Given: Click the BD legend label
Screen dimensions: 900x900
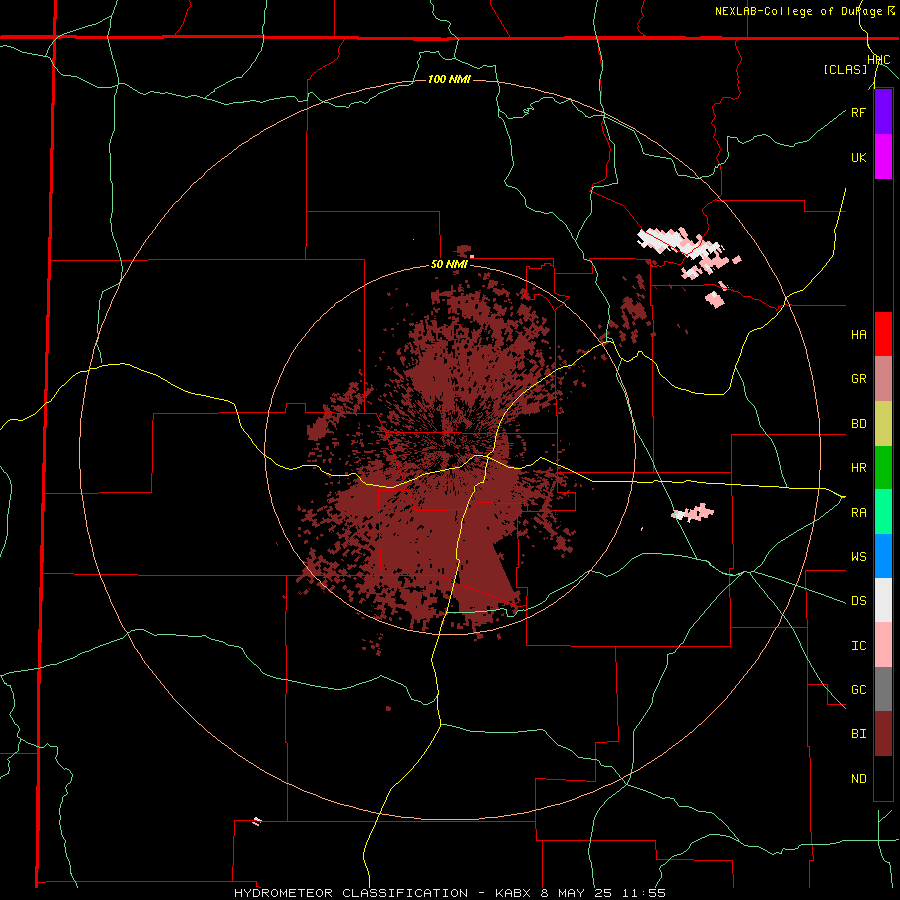Looking at the screenshot, I should 858,424.
